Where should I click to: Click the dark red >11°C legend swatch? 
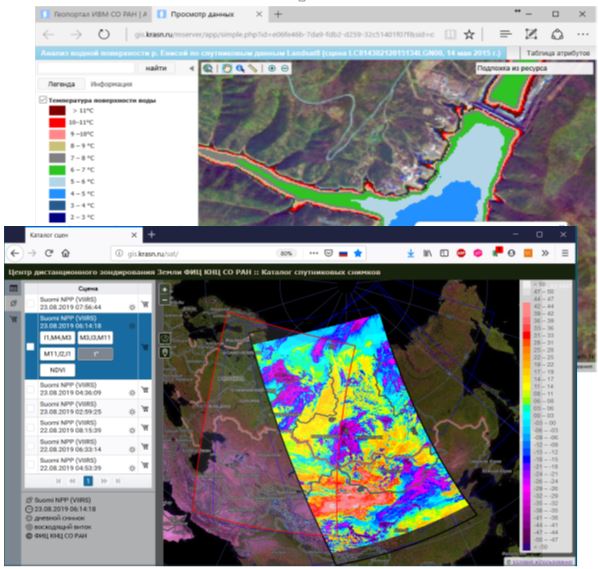[57, 111]
